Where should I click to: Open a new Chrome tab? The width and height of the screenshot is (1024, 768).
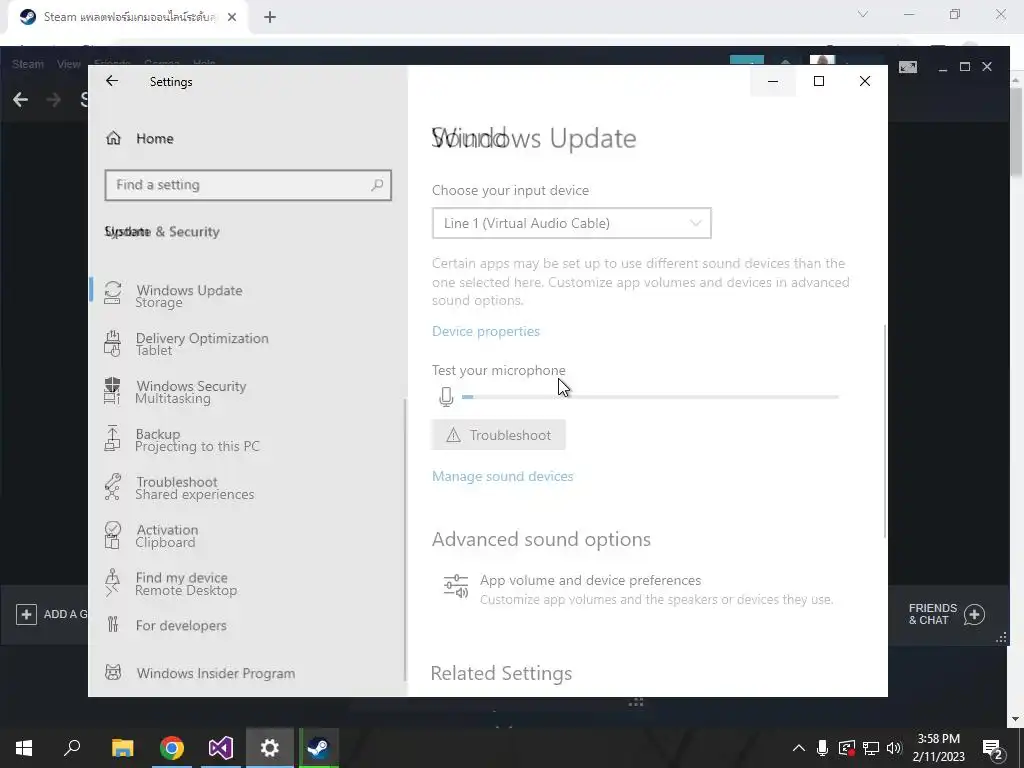pos(270,17)
